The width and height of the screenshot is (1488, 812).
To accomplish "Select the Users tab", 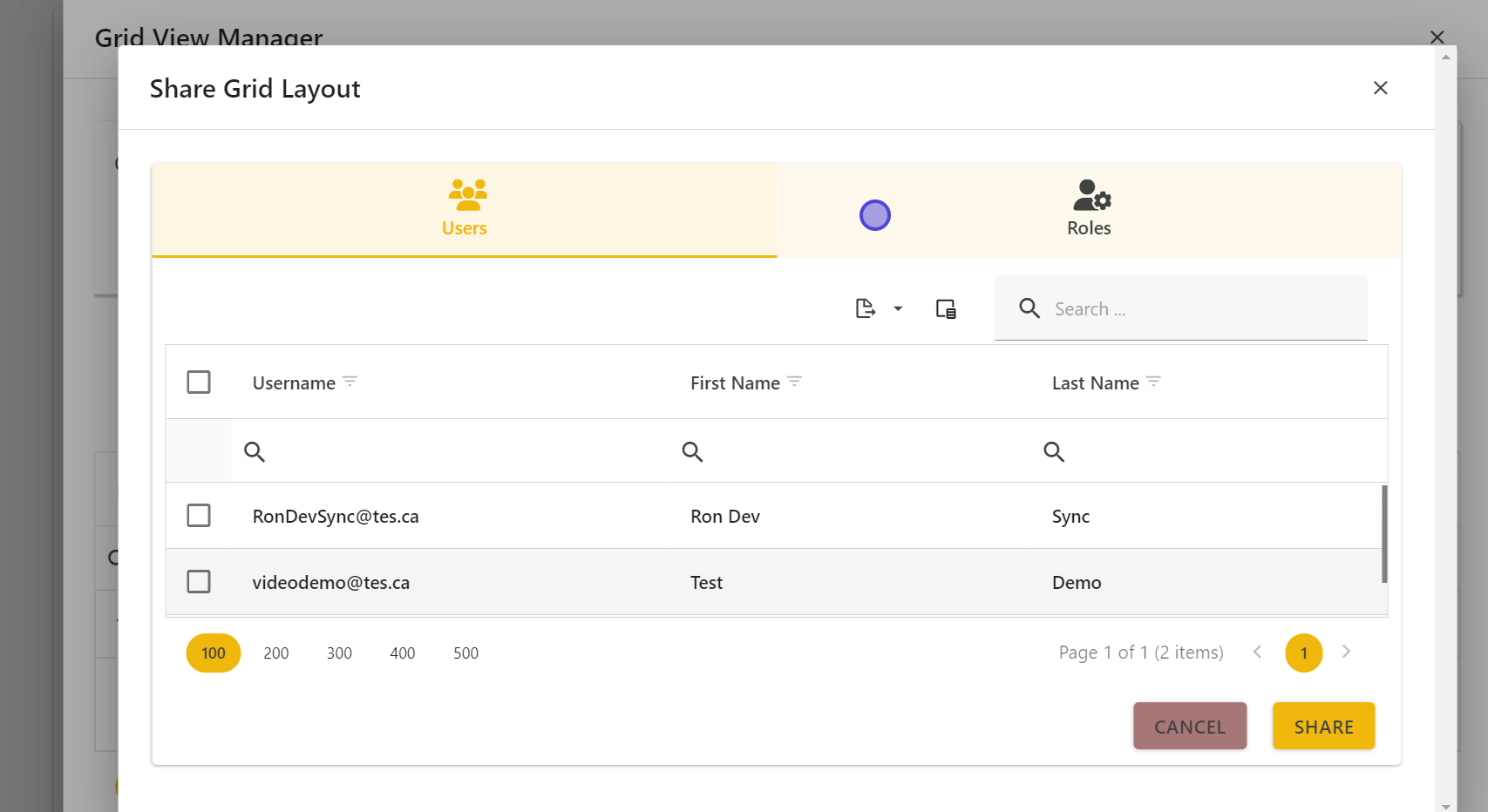I will click(465, 210).
